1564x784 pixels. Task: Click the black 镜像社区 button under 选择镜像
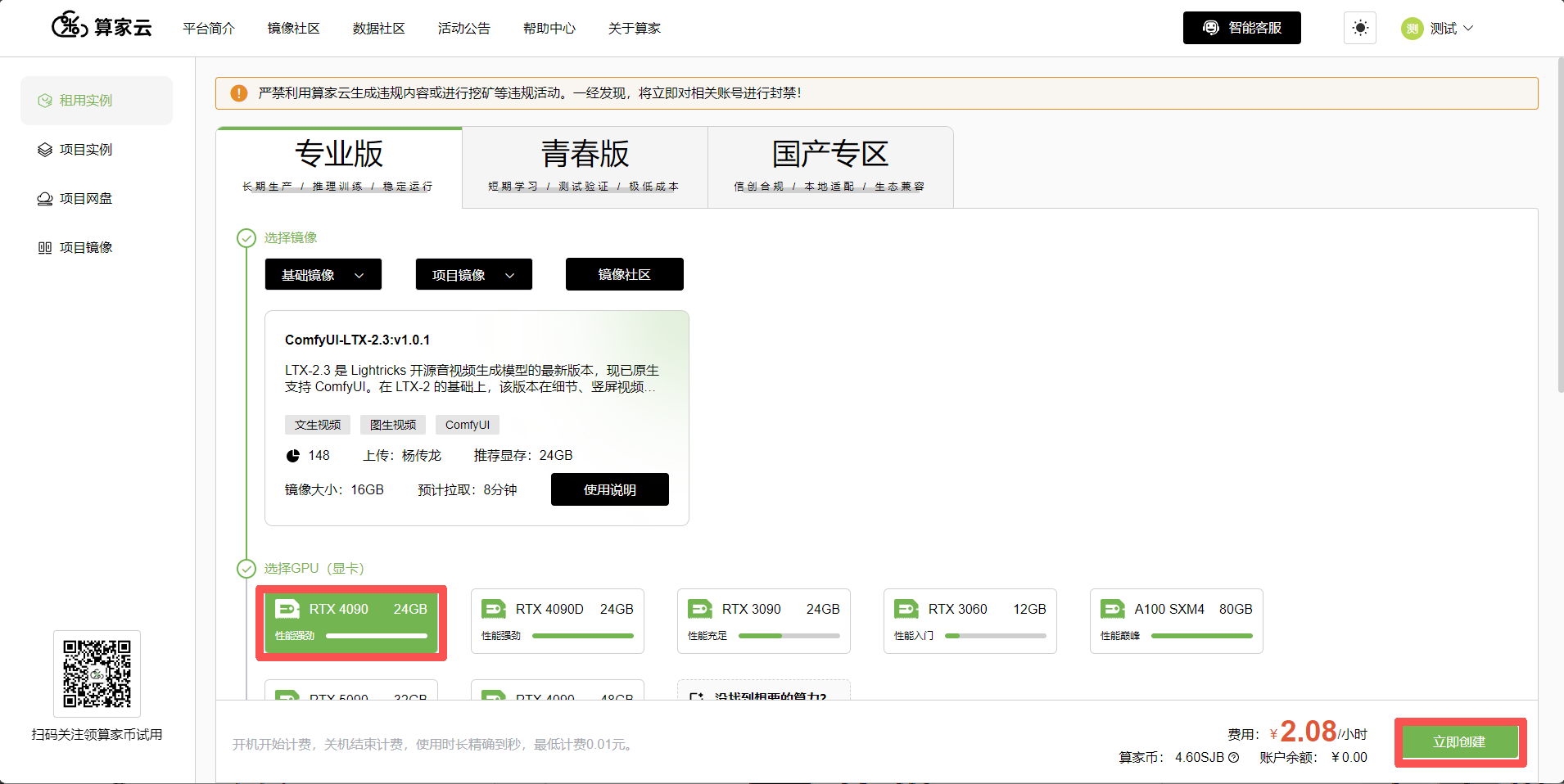point(625,274)
